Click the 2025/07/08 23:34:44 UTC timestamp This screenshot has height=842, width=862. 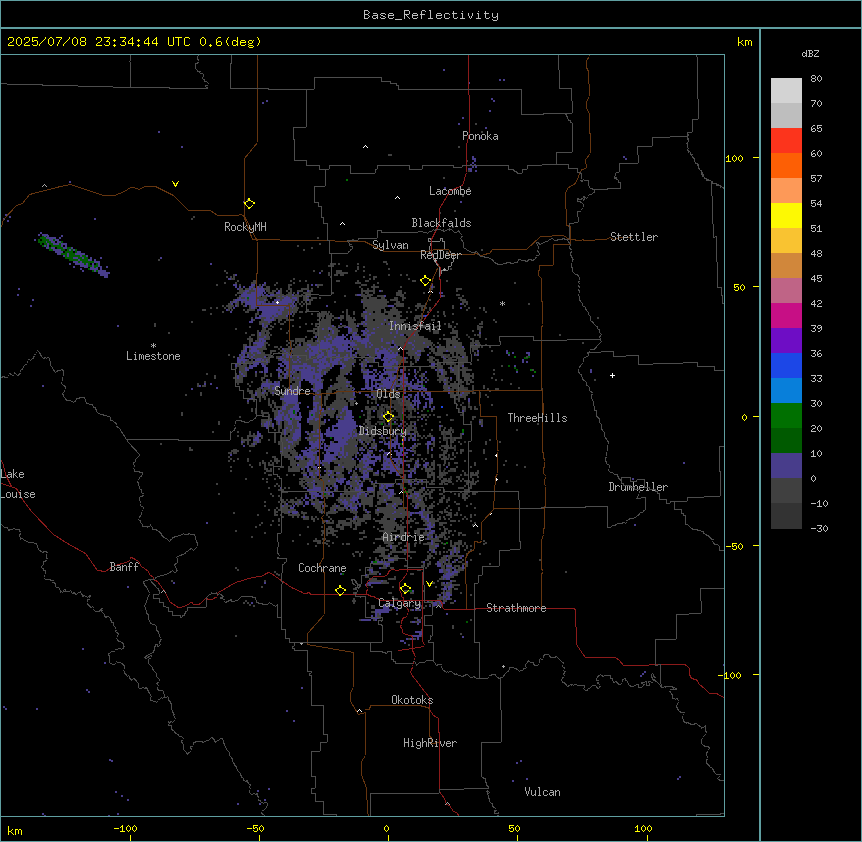[99, 42]
